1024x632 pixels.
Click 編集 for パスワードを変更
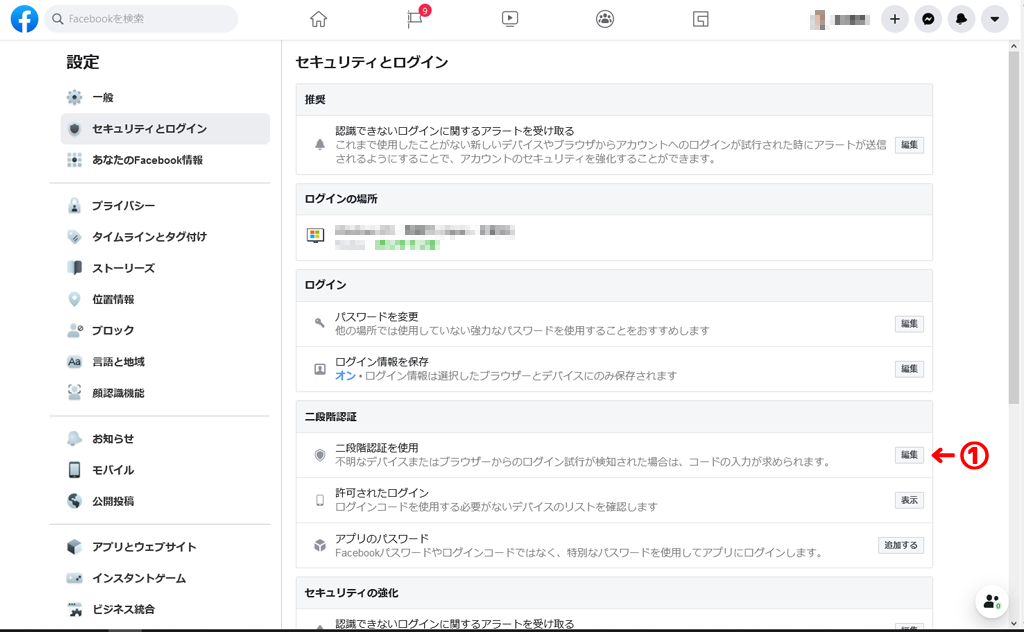tap(909, 324)
